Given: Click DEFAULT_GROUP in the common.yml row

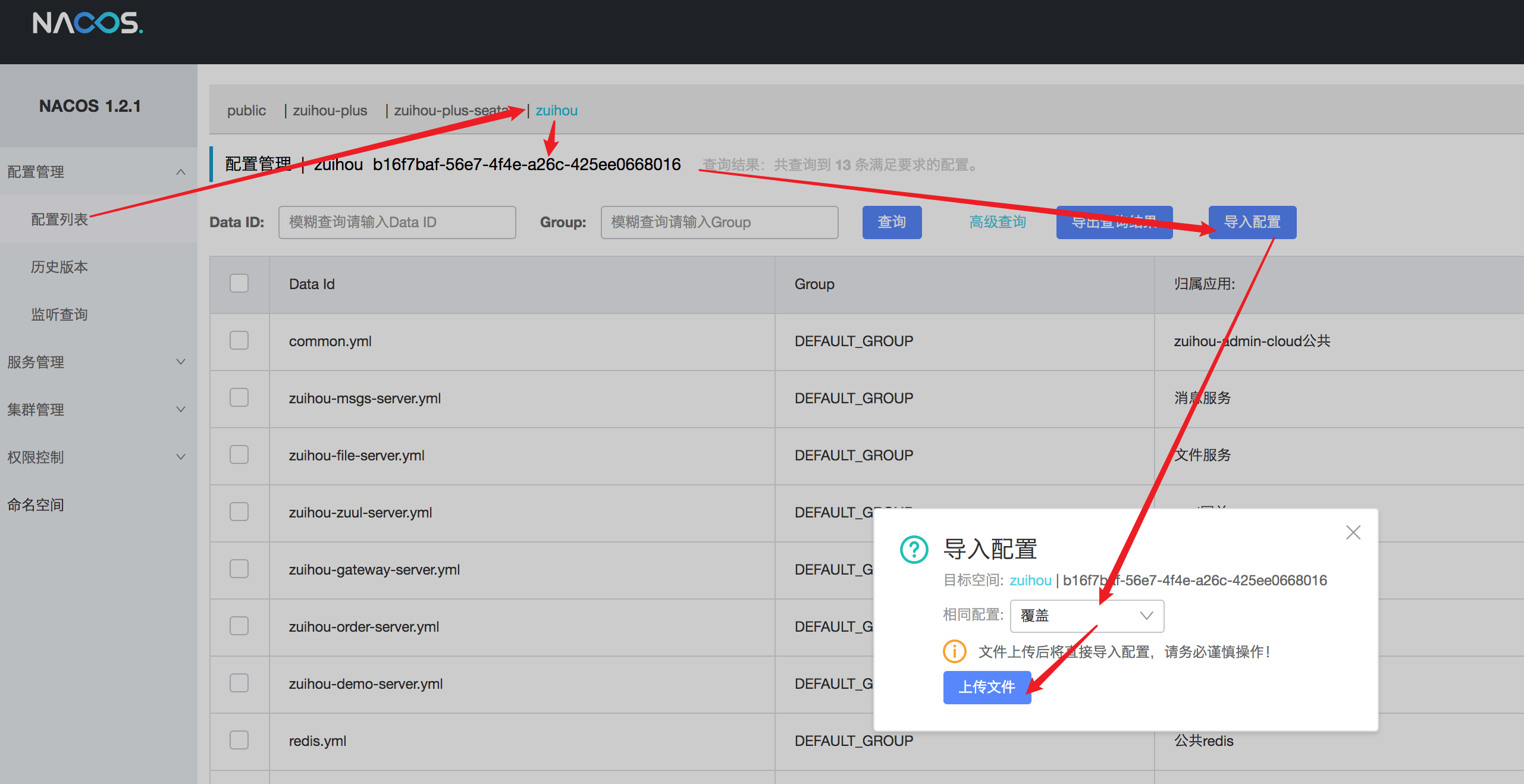Looking at the screenshot, I should [x=854, y=341].
